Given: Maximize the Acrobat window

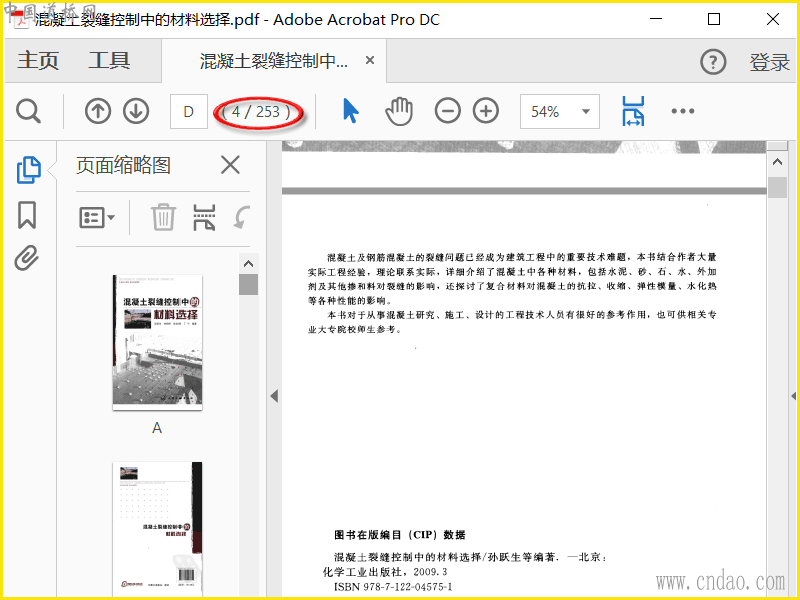Looking at the screenshot, I should pos(714,19).
